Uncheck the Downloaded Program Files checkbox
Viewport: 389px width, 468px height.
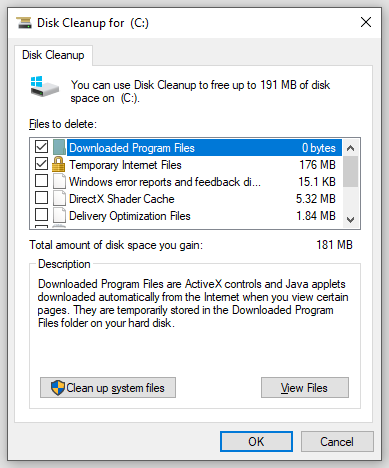pyautogui.click(x=41, y=147)
